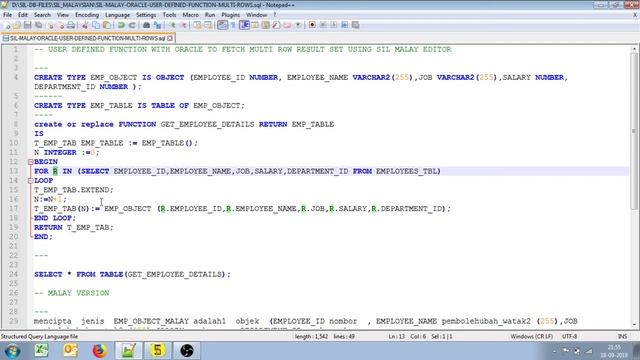
Task: Click the Cut scissors icon
Action: tap(84, 25)
